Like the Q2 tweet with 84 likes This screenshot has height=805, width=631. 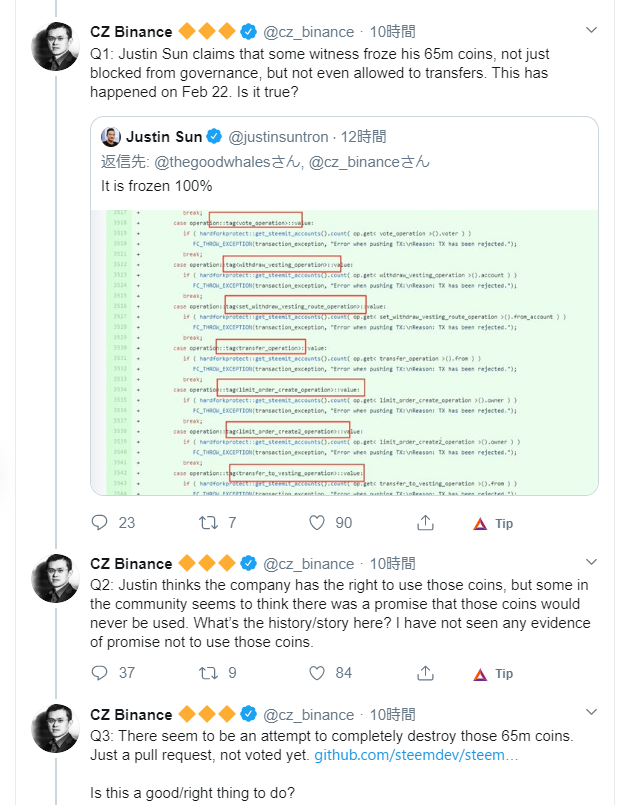317,673
